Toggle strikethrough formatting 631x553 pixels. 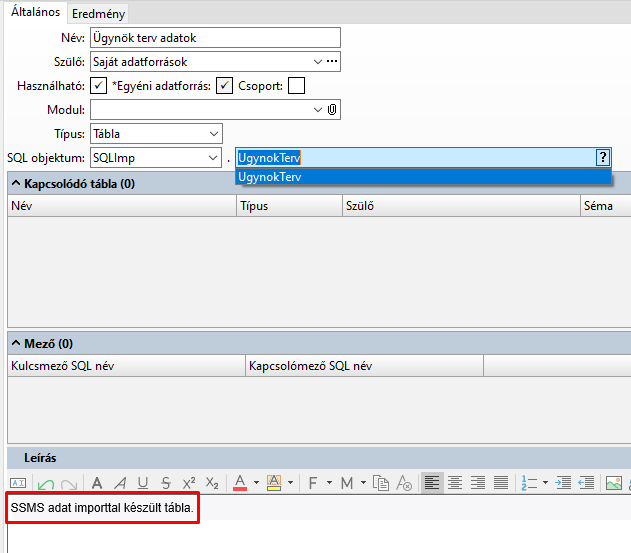pos(166,483)
